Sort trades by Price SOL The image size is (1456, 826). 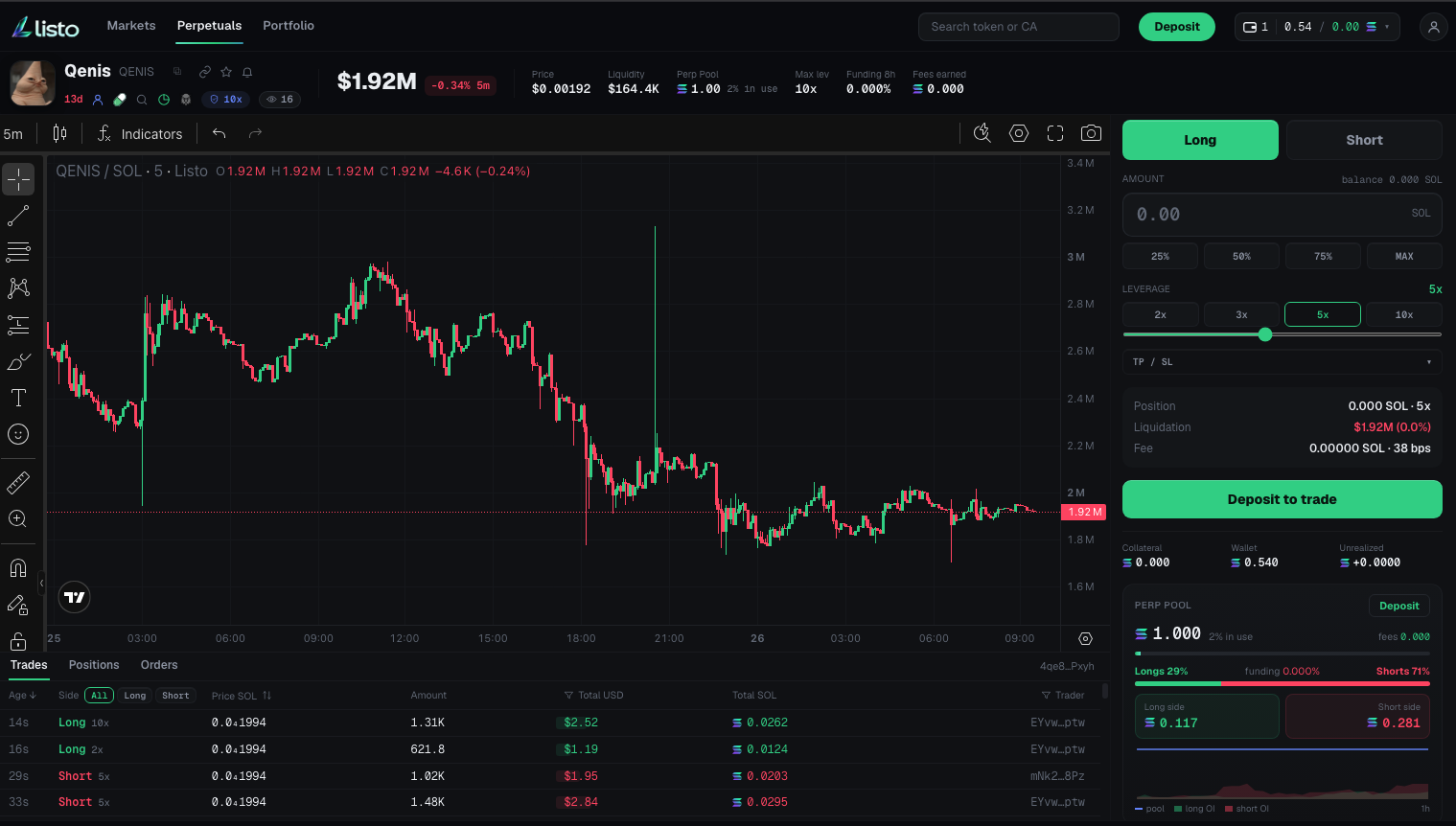pyautogui.click(x=242, y=696)
